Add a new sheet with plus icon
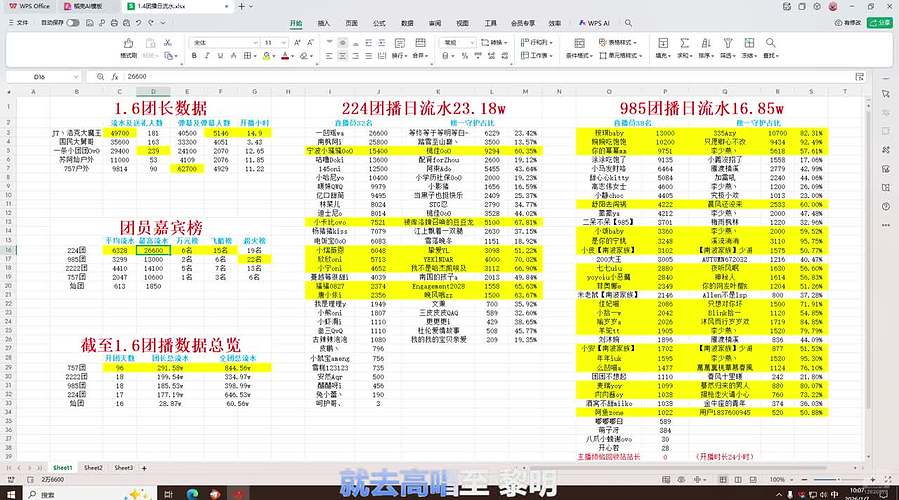Image resolution: width=899 pixels, height=500 pixels. coord(144,468)
